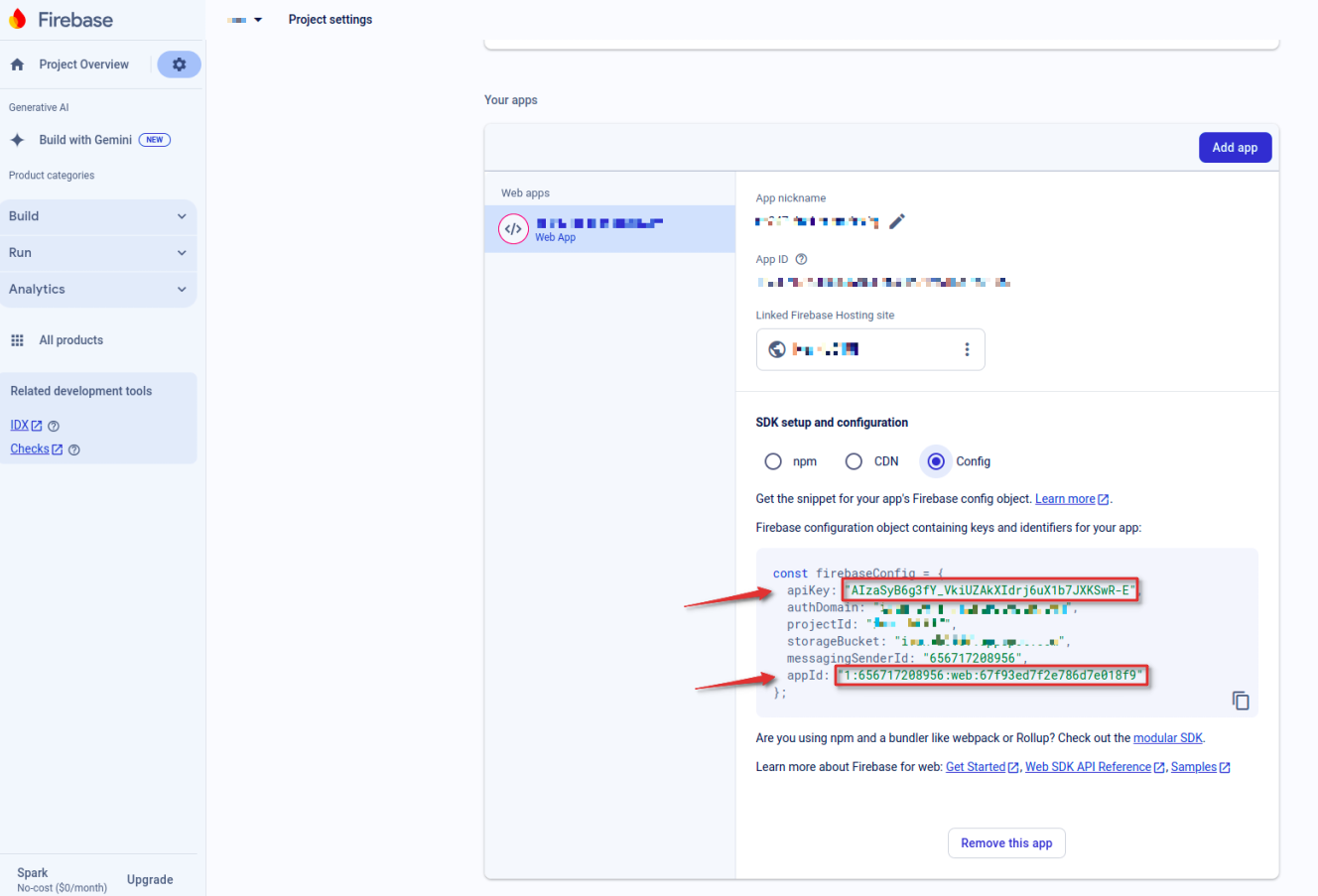1318x896 pixels.
Task: Click the Spark plan label
Action: 33,873
